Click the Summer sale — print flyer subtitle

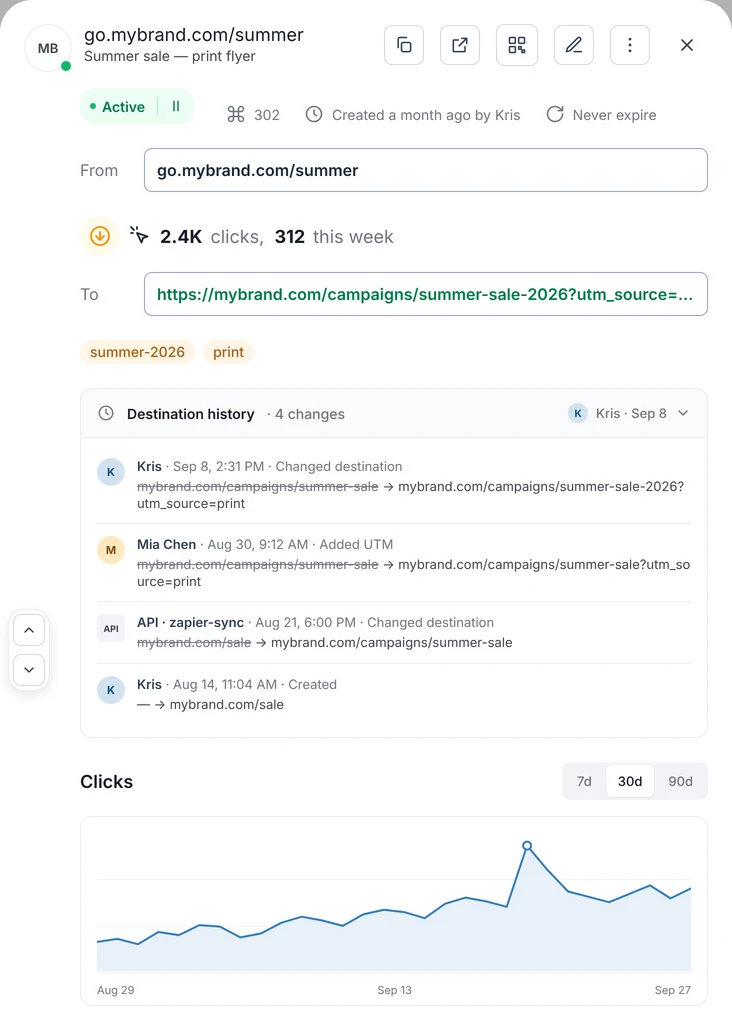pos(169,56)
